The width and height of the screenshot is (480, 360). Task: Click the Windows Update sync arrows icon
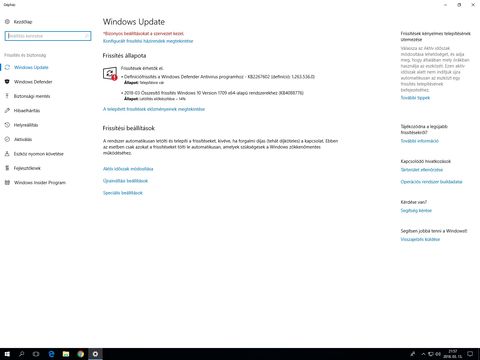[x=7, y=67]
